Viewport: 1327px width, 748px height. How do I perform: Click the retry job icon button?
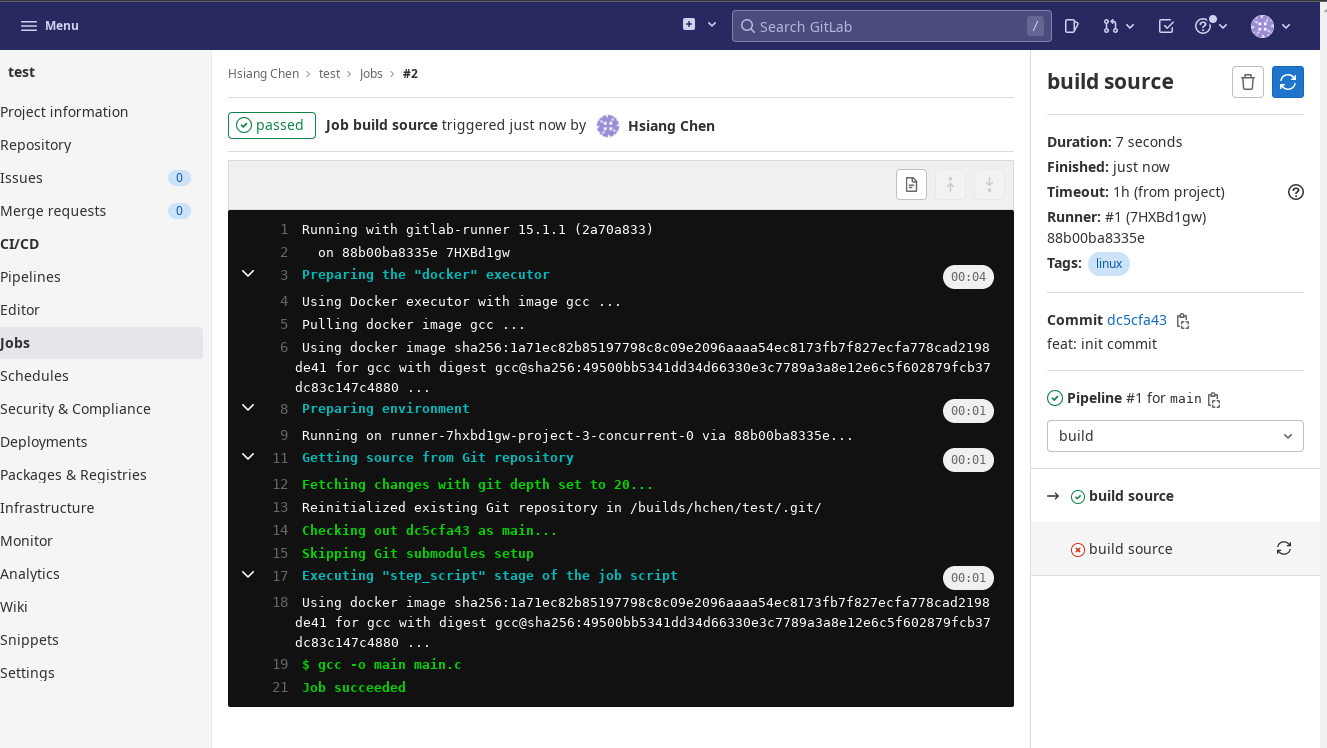click(1287, 82)
